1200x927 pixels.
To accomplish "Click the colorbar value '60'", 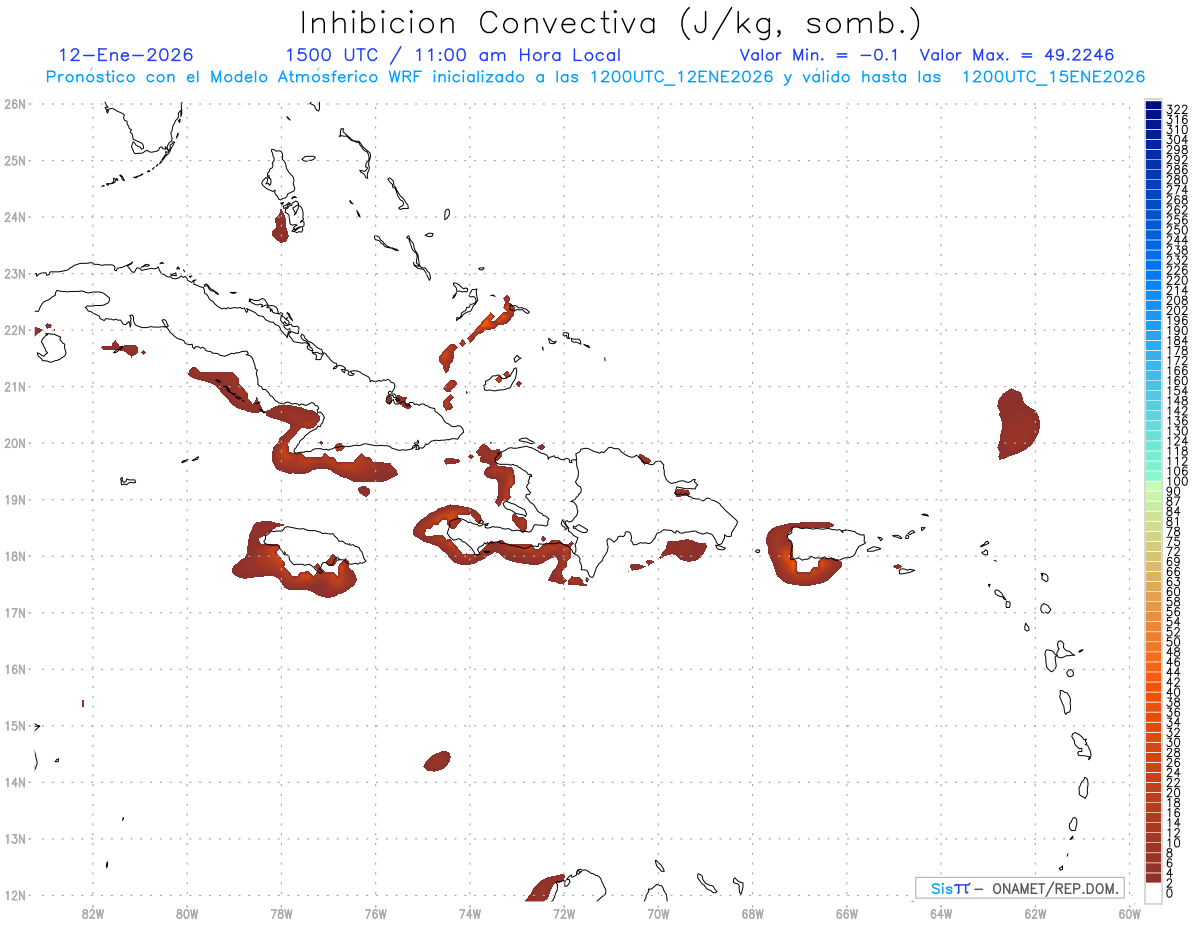I will [x=1174, y=592].
